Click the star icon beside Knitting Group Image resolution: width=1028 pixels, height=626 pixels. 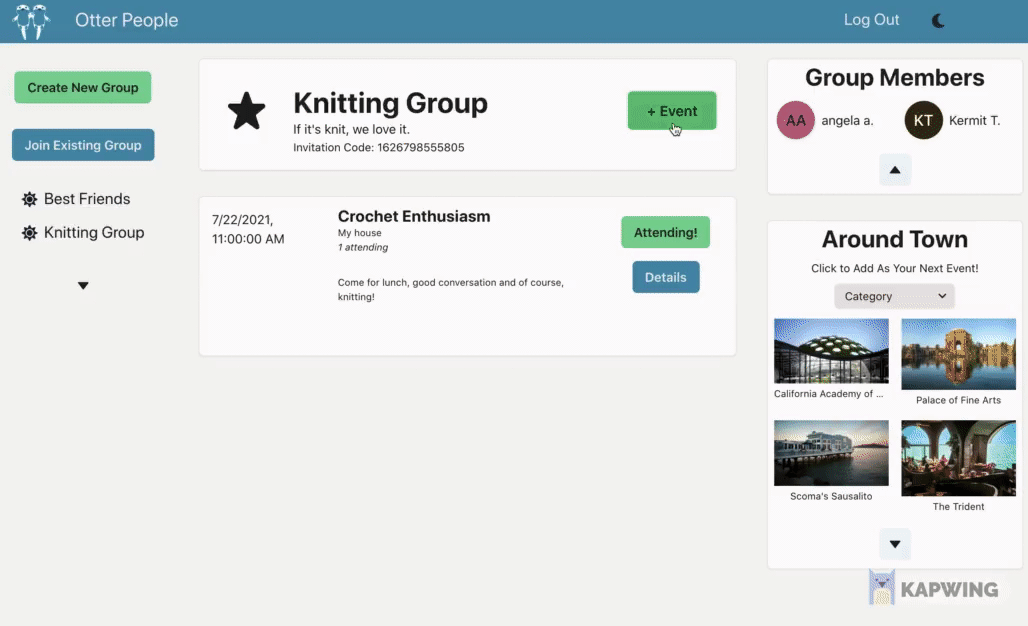[247, 111]
